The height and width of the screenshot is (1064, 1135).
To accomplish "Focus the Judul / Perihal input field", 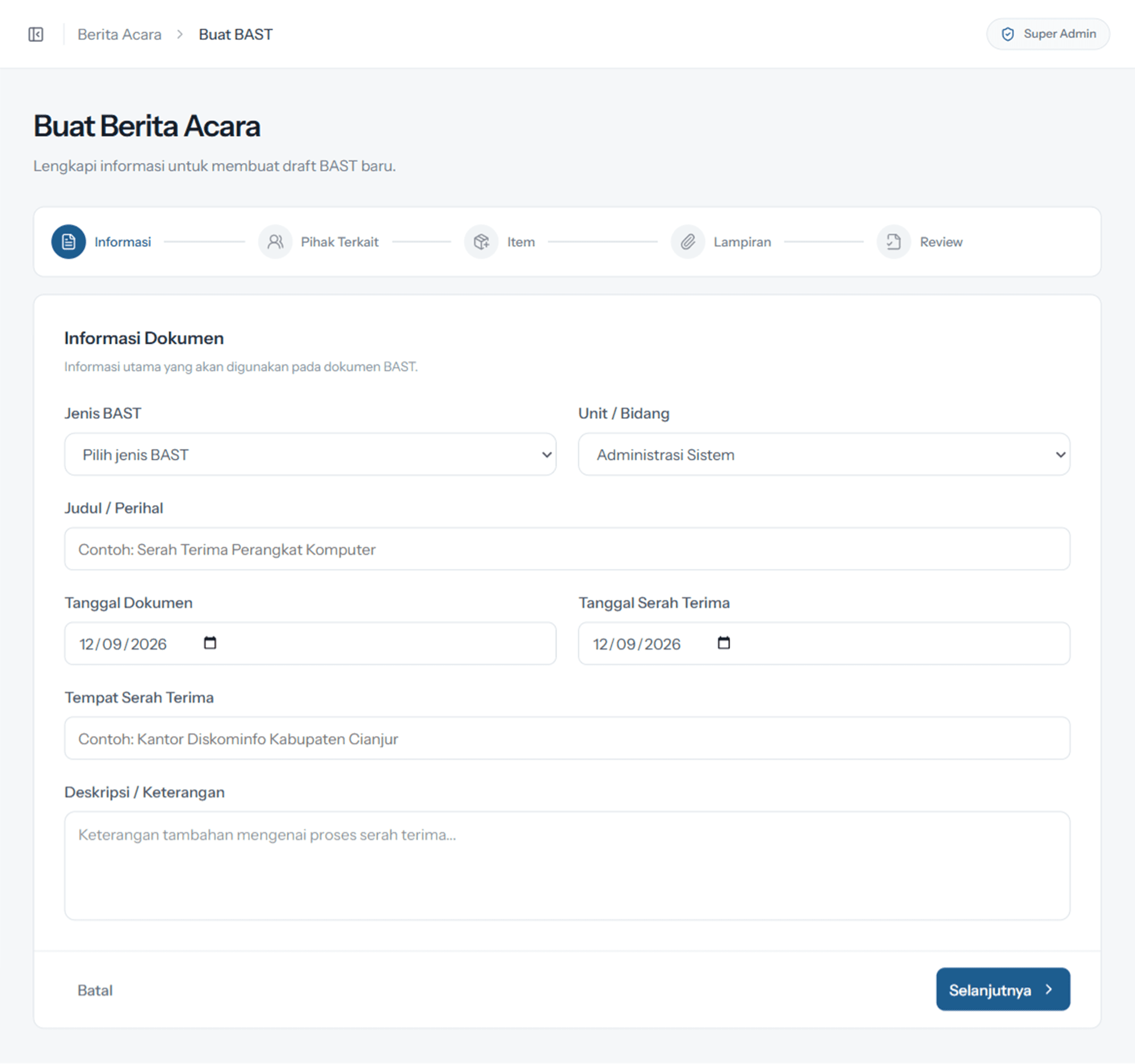I will click(x=567, y=549).
